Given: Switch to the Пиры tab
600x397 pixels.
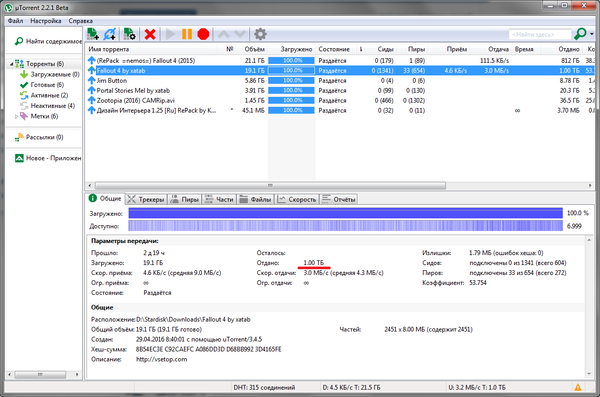Looking at the screenshot, I should click(x=185, y=199).
